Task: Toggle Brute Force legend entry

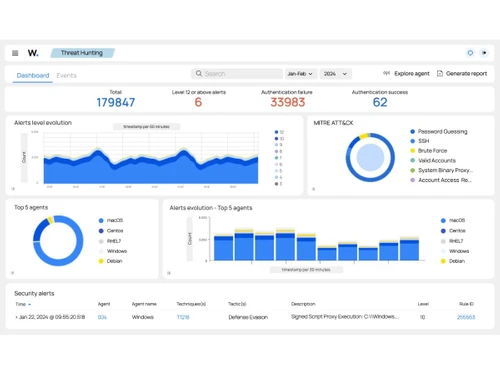Action: tap(429, 151)
